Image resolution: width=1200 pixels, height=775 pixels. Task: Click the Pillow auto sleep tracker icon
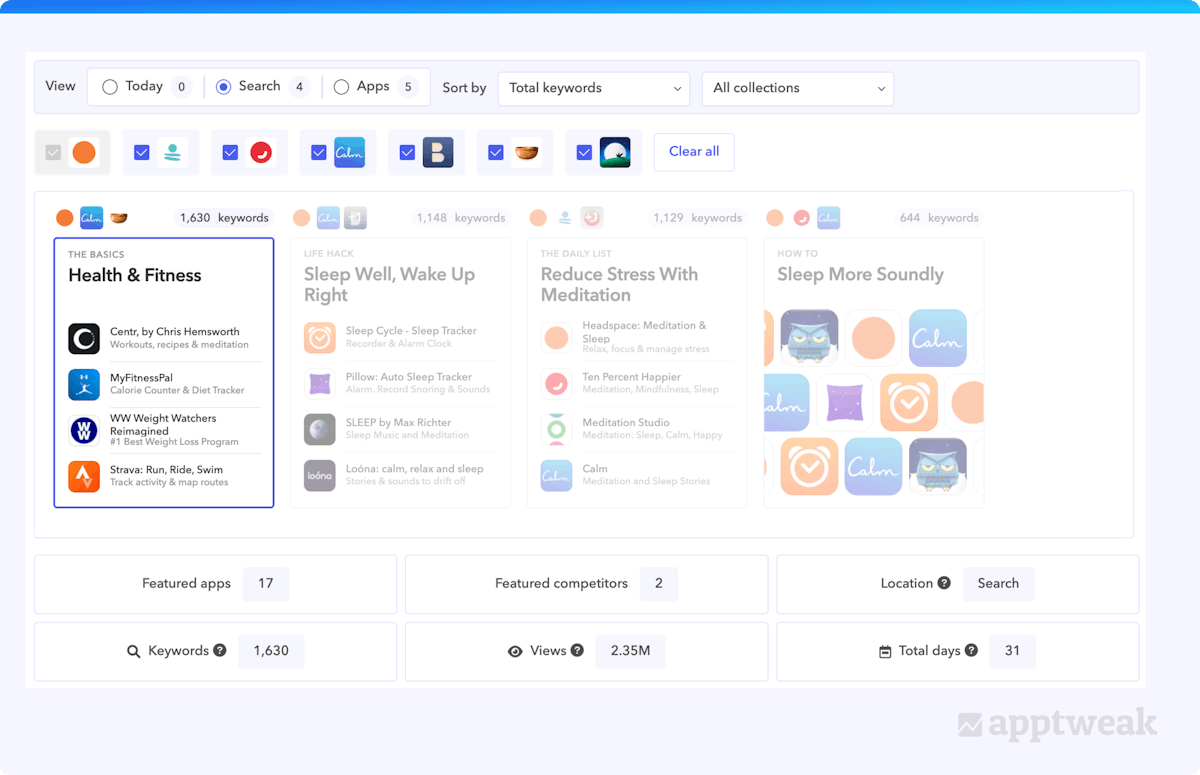(319, 383)
